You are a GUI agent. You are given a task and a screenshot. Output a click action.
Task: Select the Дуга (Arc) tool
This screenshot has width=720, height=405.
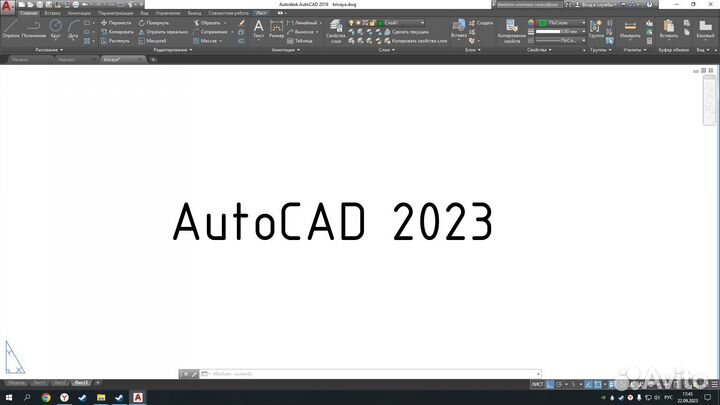(x=73, y=28)
